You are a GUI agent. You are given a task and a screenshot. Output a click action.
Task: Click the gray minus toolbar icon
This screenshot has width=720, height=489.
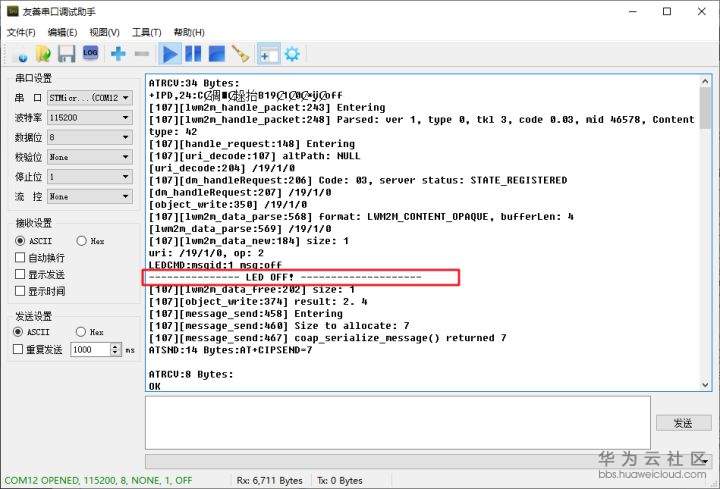pyautogui.click(x=141, y=54)
